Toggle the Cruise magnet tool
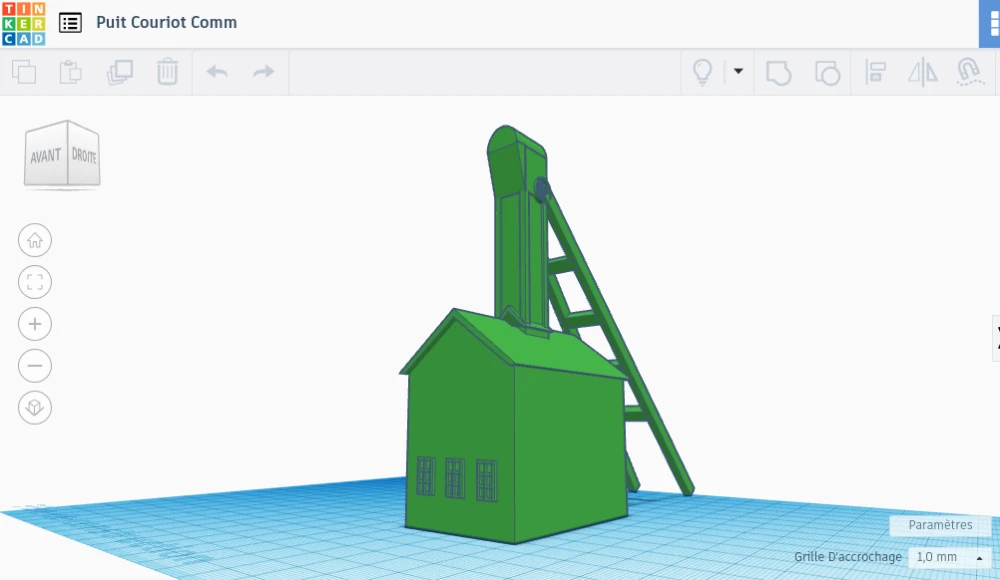This screenshot has width=1000, height=580. pyautogui.click(x=968, y=72)
